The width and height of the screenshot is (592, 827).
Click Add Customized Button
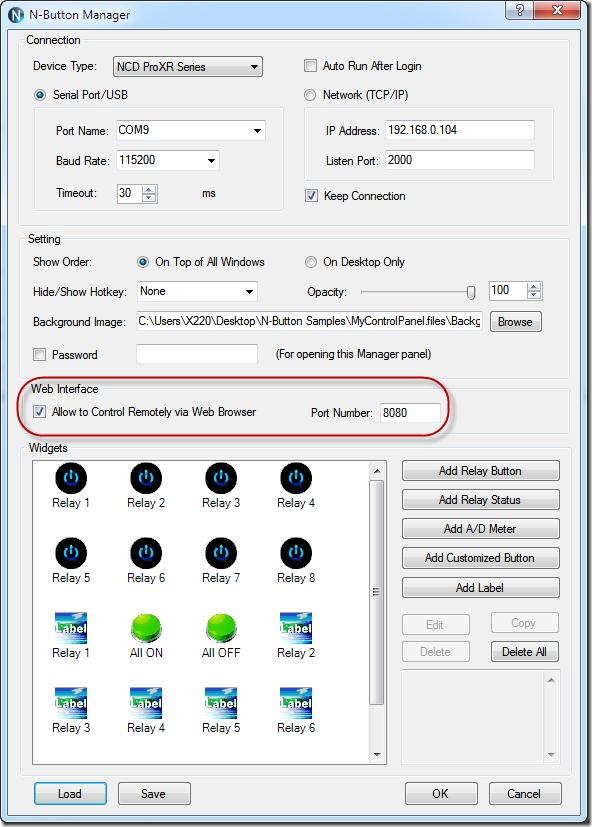[x=480, y=558]
